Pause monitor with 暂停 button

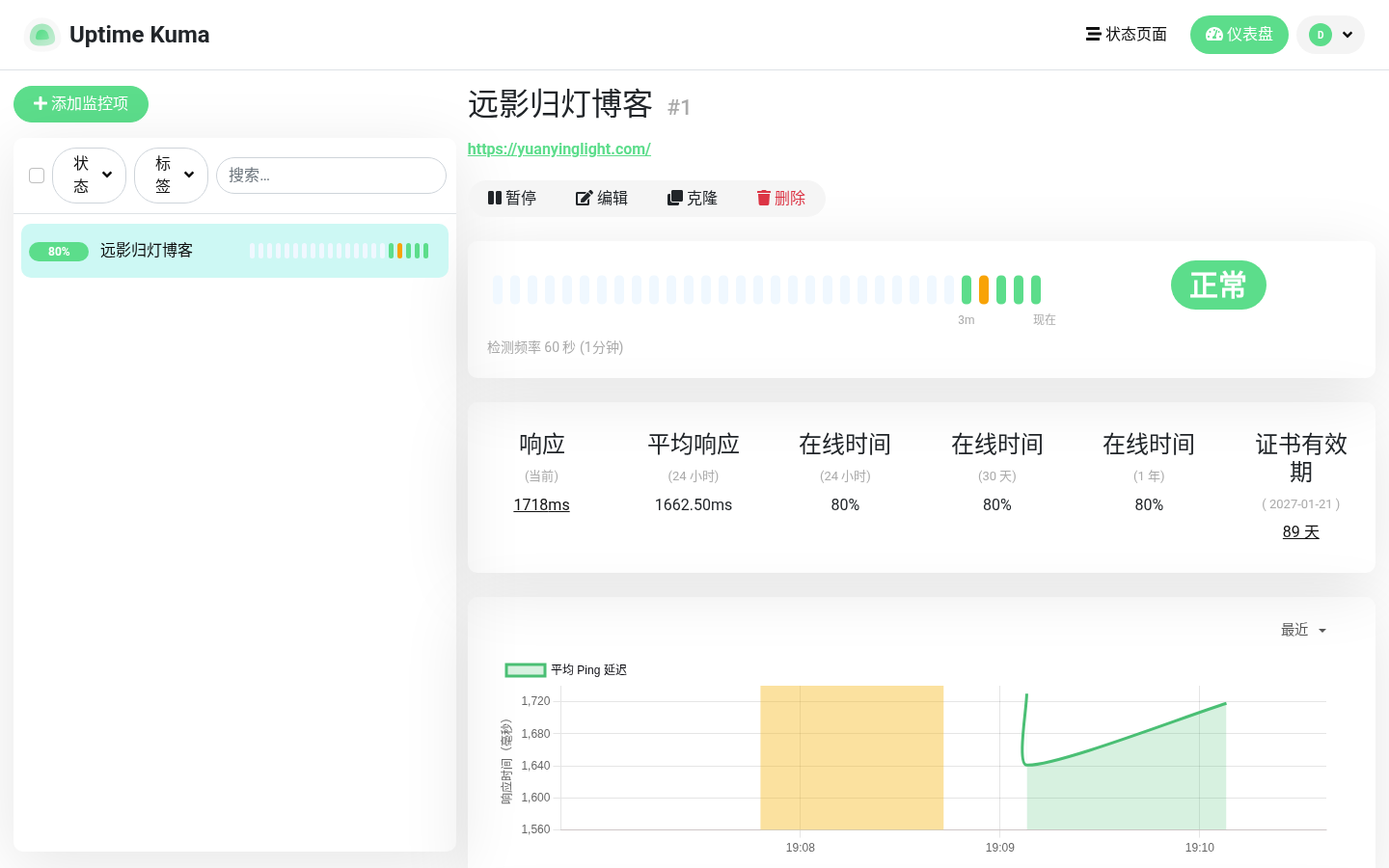click(x=511, y=198)
